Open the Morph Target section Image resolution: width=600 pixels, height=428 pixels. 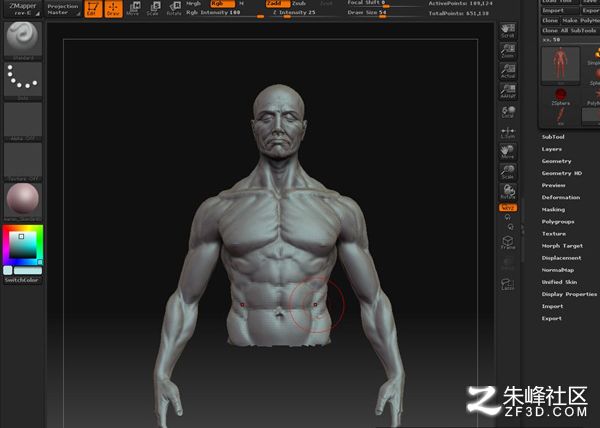pos(562,246)
